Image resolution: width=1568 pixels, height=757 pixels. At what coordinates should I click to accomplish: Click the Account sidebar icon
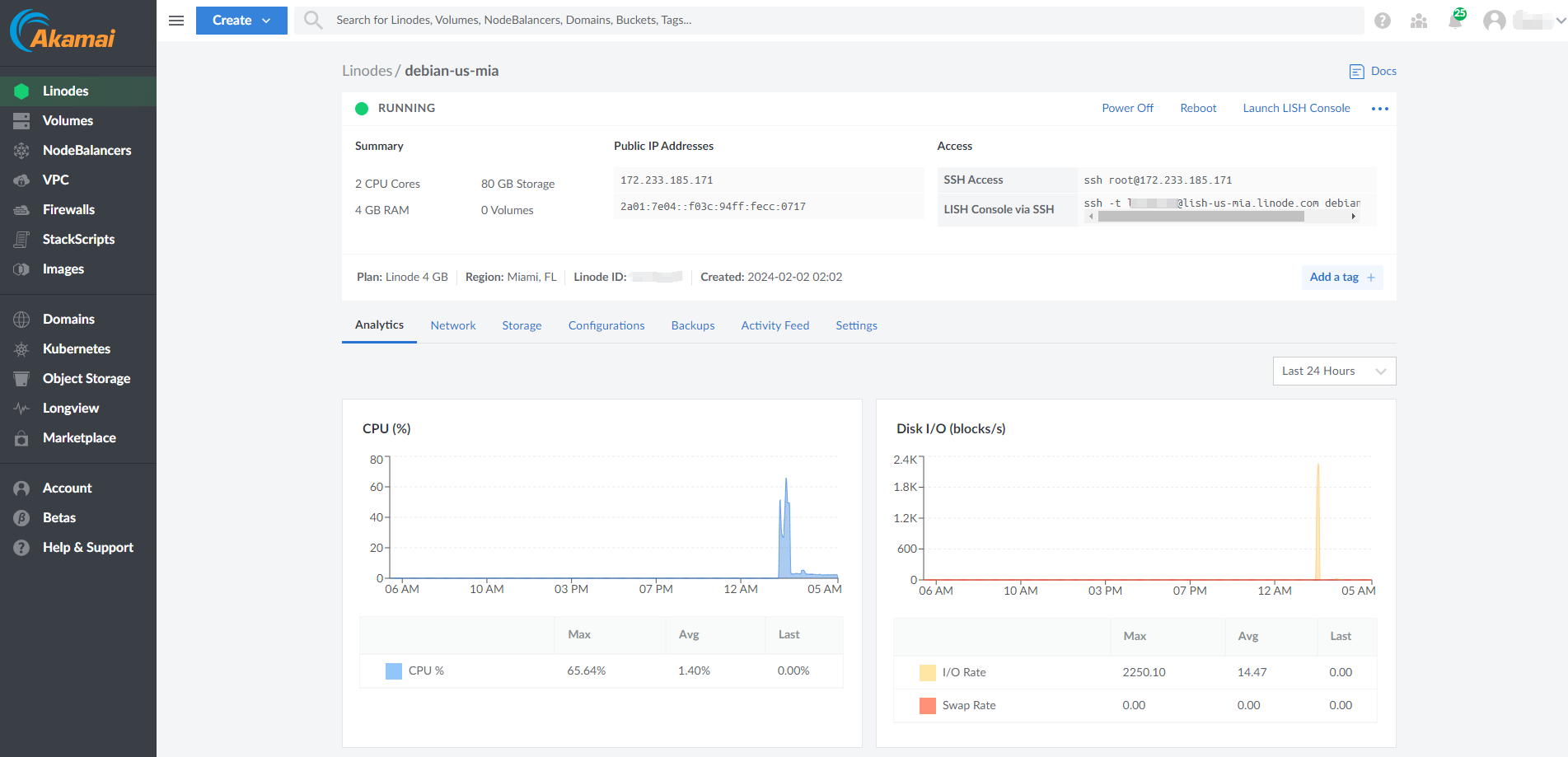point(21,488)
